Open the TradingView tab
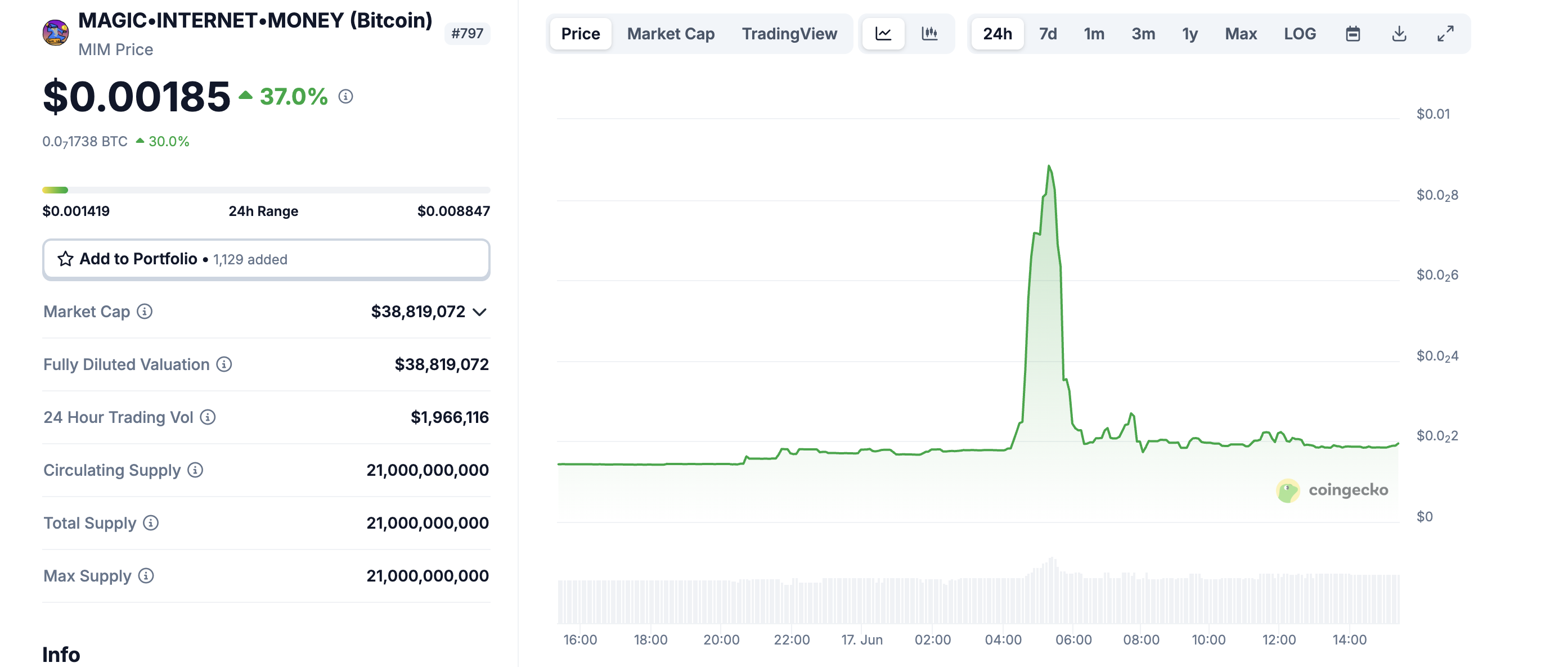 (x=789, y=34)
